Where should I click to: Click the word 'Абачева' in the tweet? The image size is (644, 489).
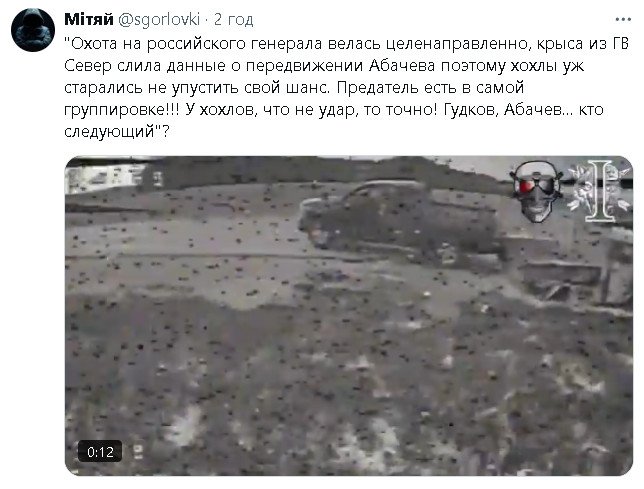tap(402, 66)
